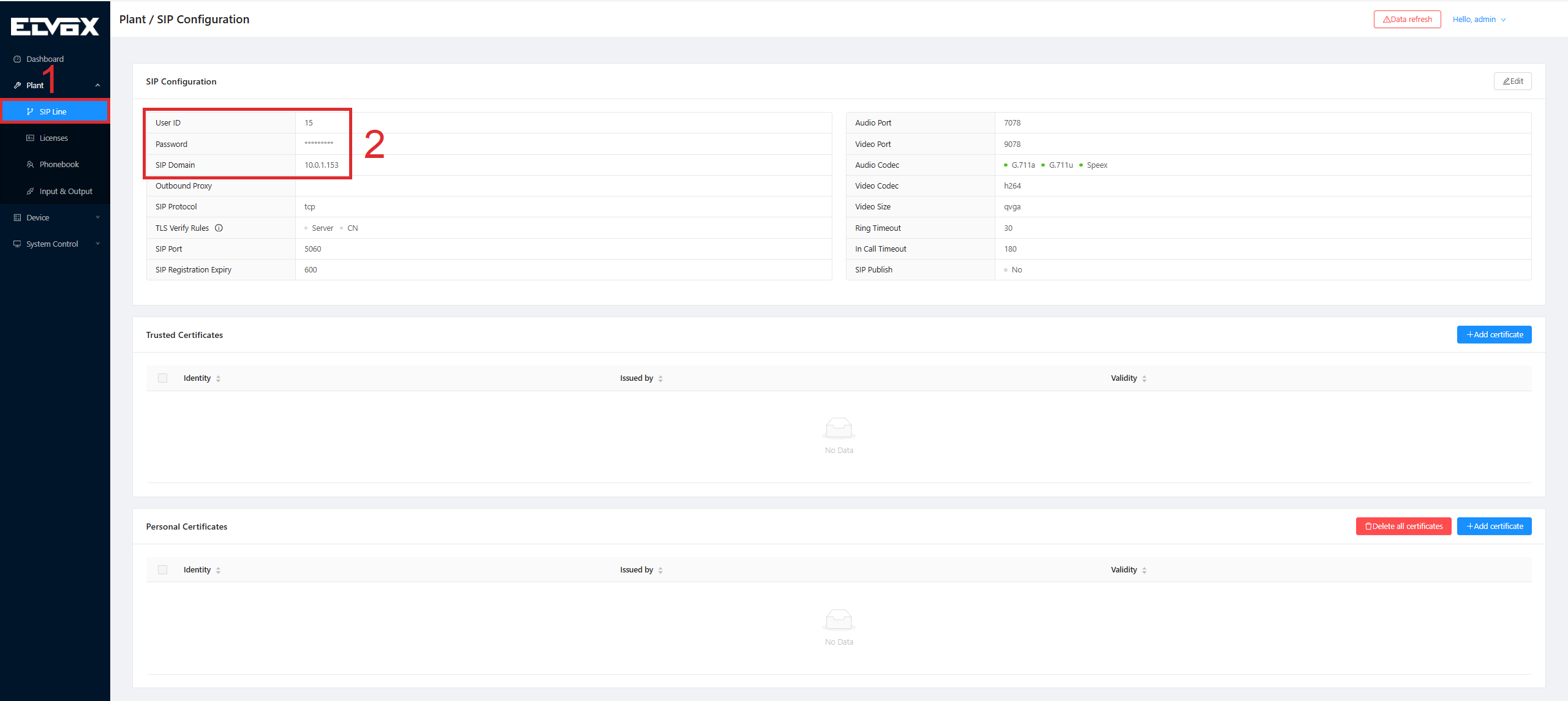Image resolution: width=1568 pixels, height=701 pixels.
Task: Select the SIP Line menu item
Action: click(54, 112)
